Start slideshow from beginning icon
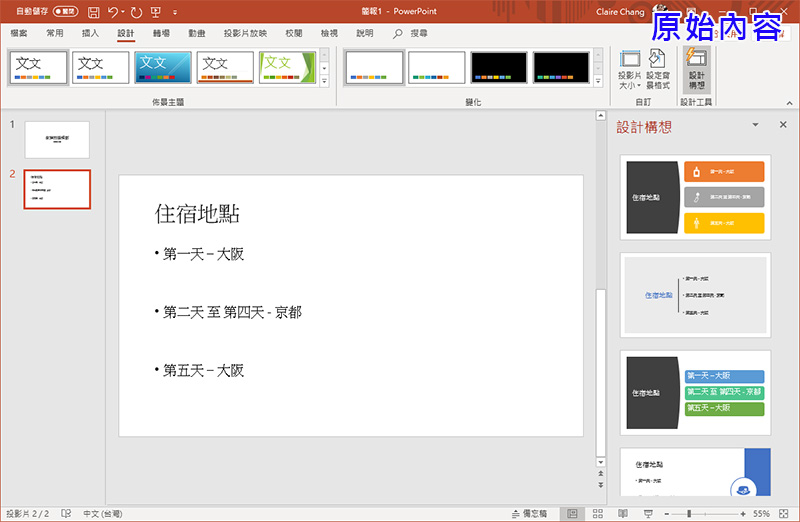The width and height of the screenshot is (800, 522). click(156, 12)
